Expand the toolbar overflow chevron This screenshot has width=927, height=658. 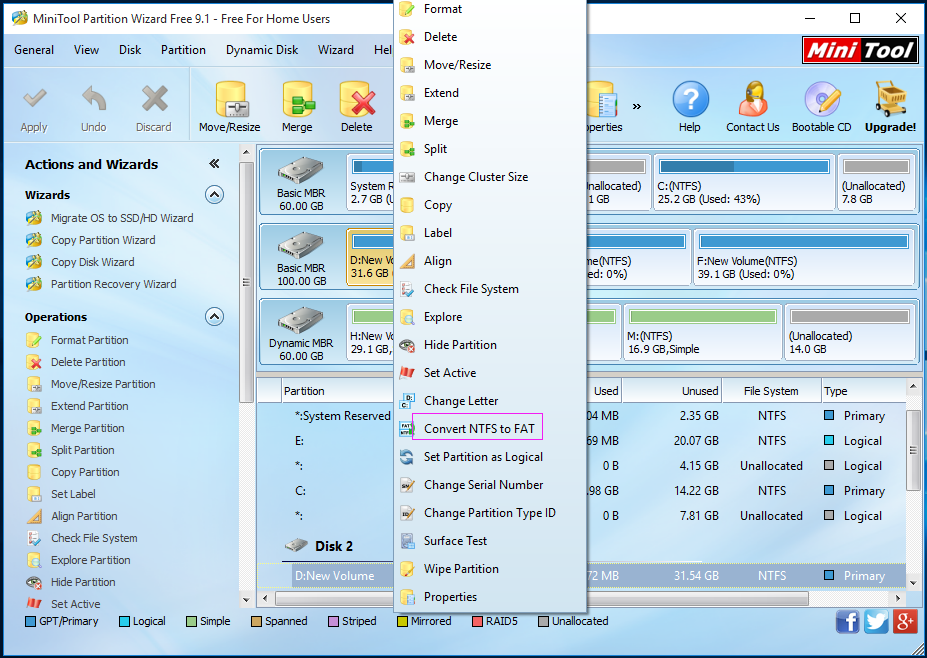click(x=637, y=106)
